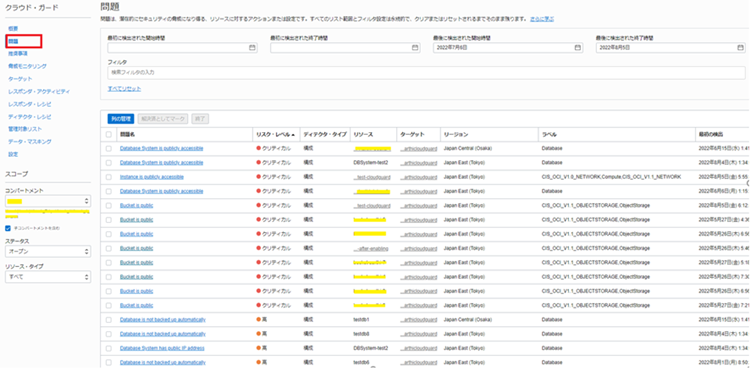Select 問題 in the sidebar
The width and height of the screenshot is (750, 382).
pyautogui.click(x=13, y=42)
